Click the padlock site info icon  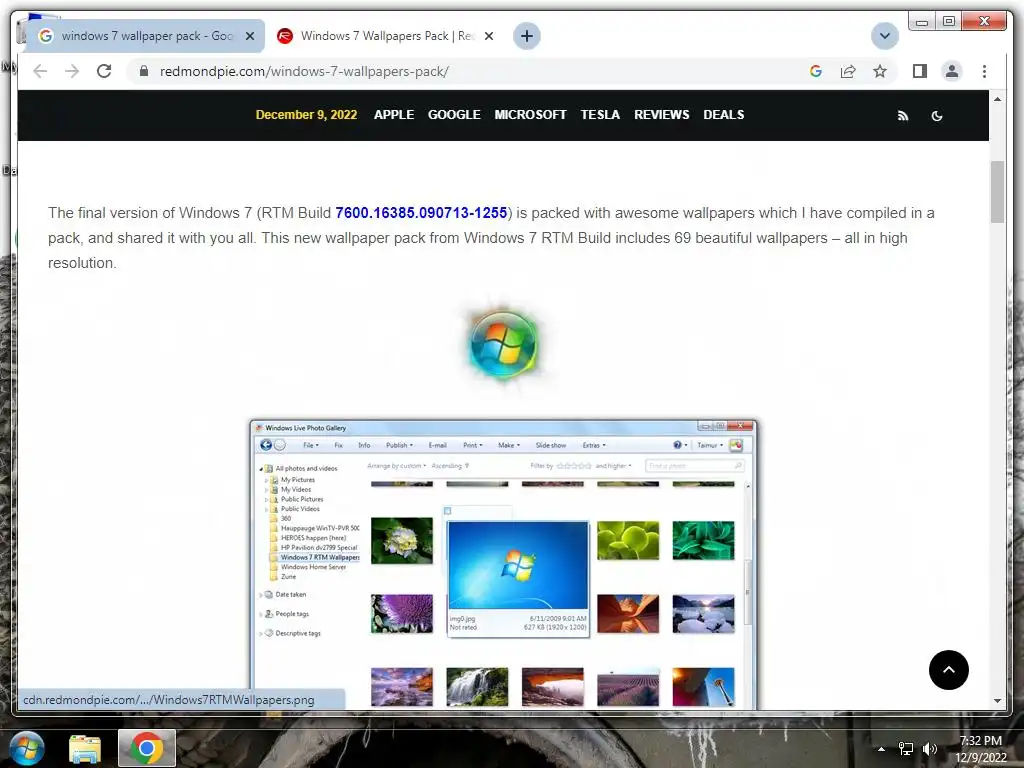(144, 71)
